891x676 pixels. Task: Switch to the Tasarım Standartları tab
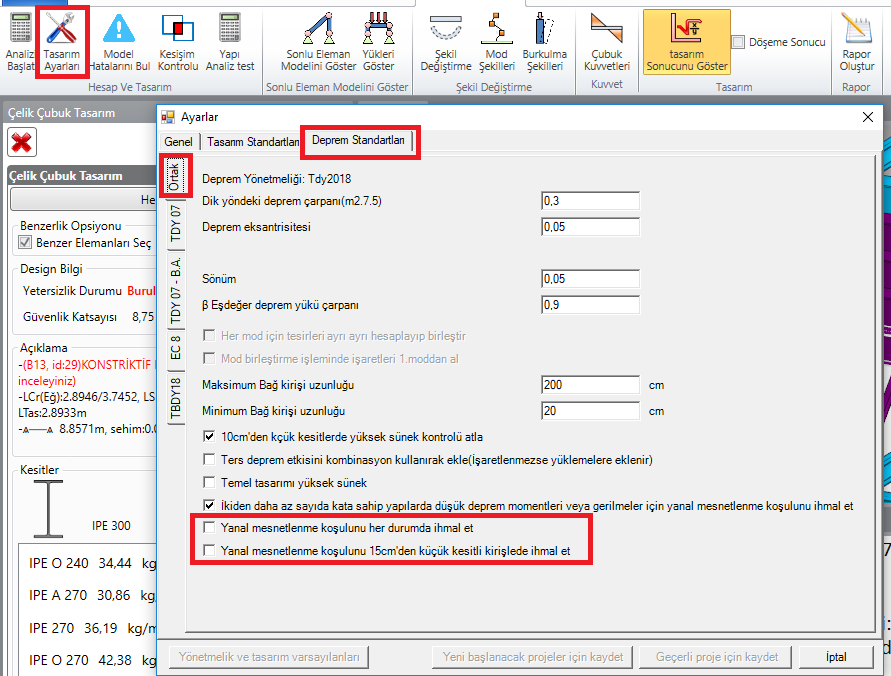tap(253, 142)
